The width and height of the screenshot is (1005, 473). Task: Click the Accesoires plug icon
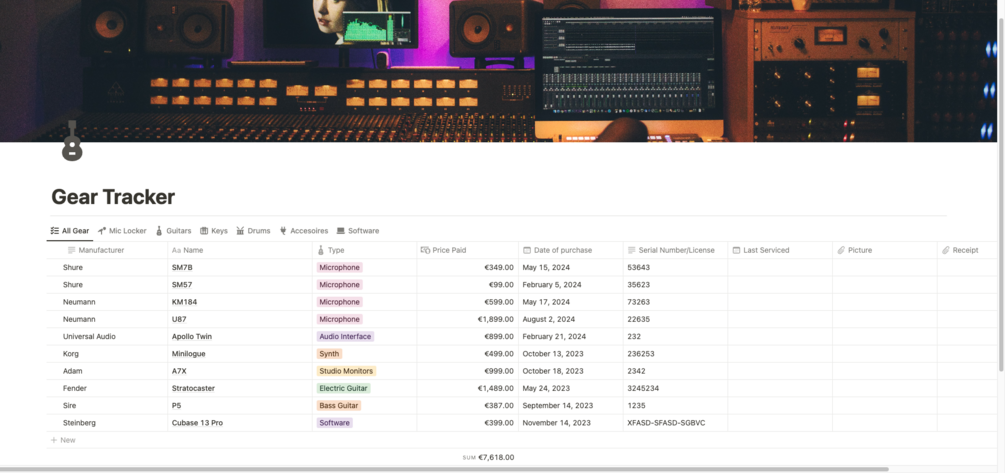[x=283, y=231]
